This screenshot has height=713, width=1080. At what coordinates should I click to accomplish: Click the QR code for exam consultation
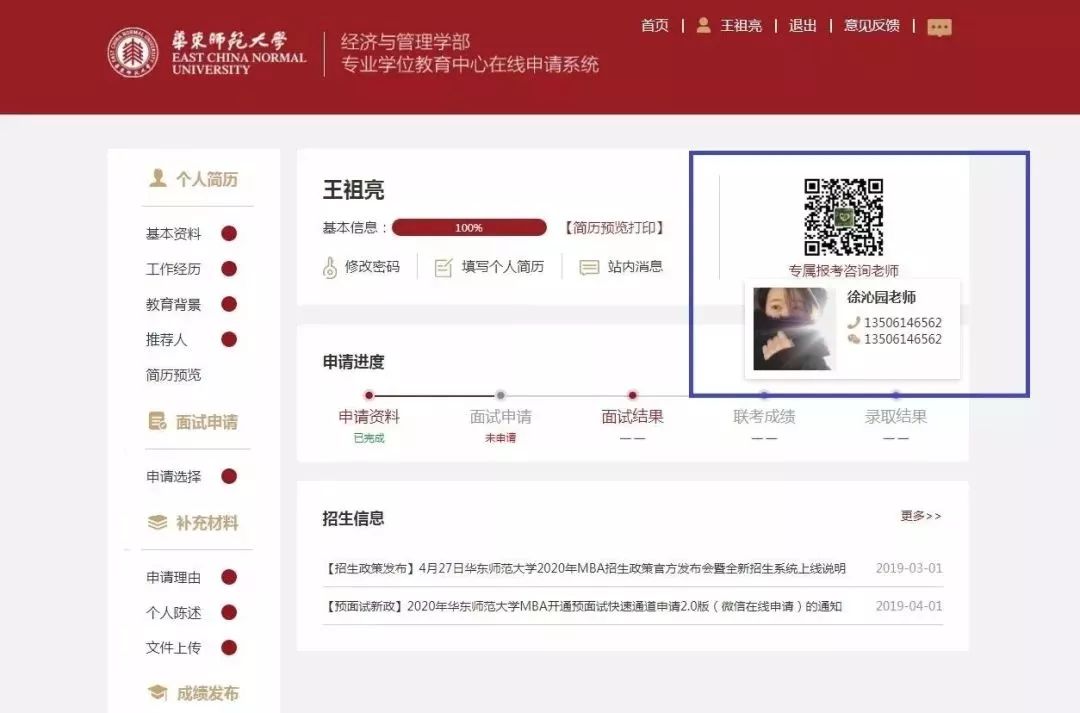[x=844, y=217]
